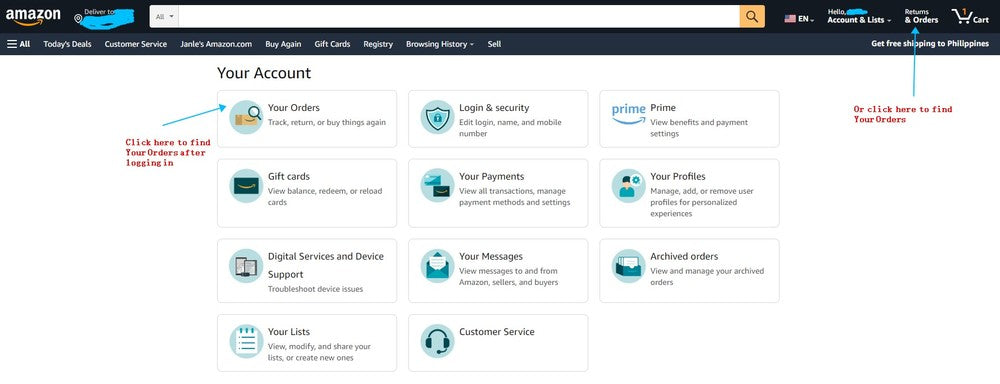Click Get free shipping to Philippines
The image size is (1000, 384).
[930, 44]
